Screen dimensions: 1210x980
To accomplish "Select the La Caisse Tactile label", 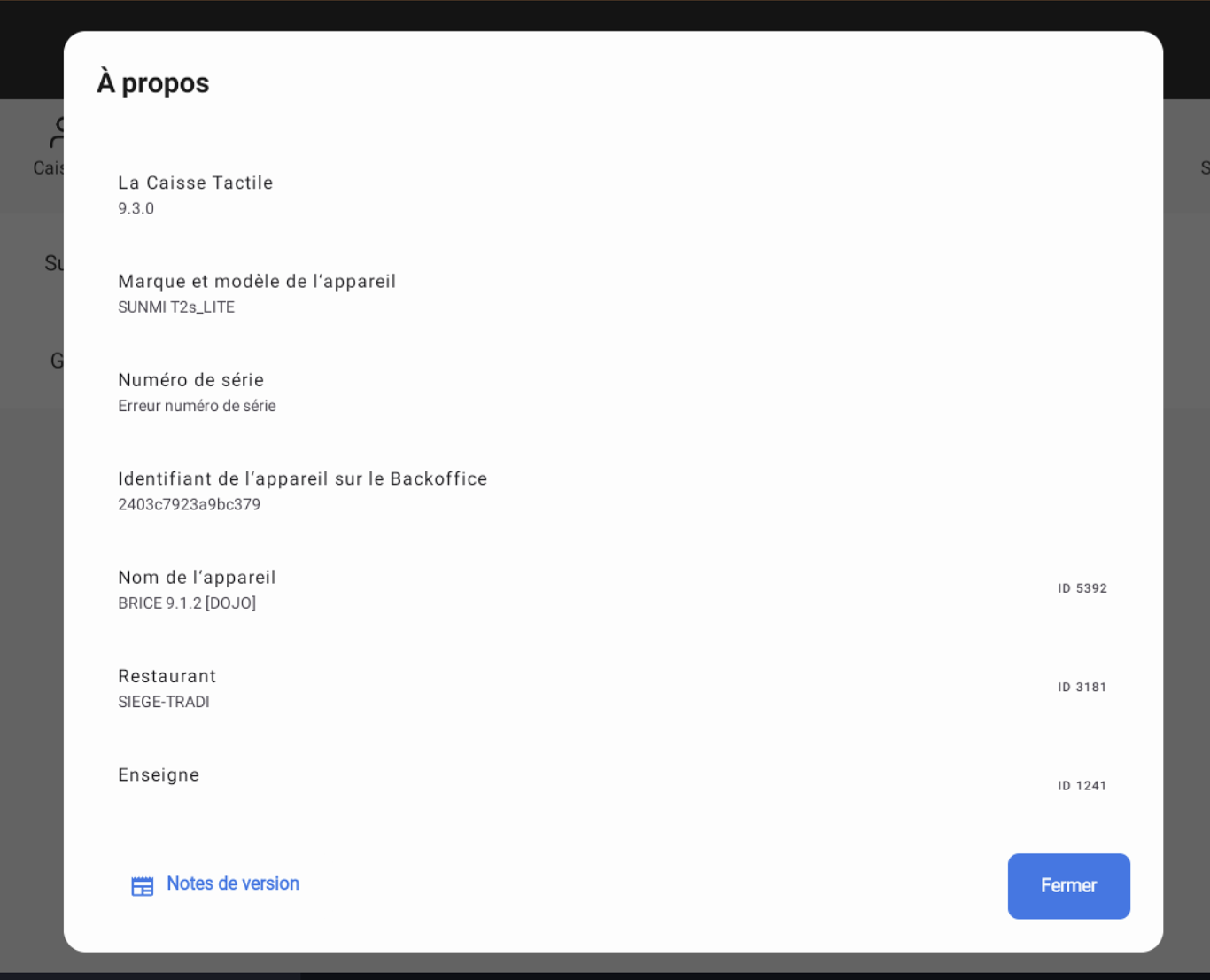I will tap(196, 183).
